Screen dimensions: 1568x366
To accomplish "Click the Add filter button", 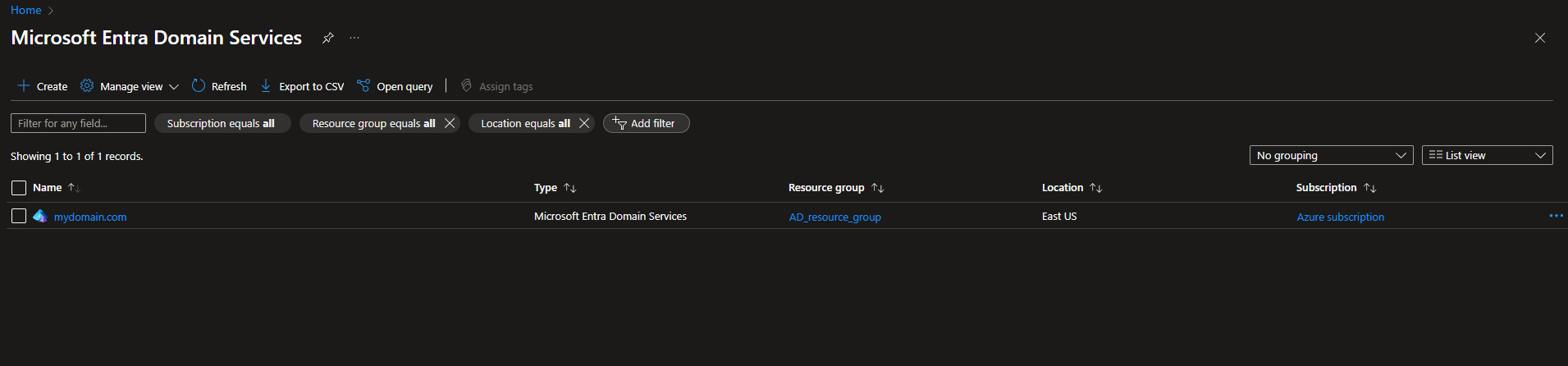I will [x=646, y=123].
